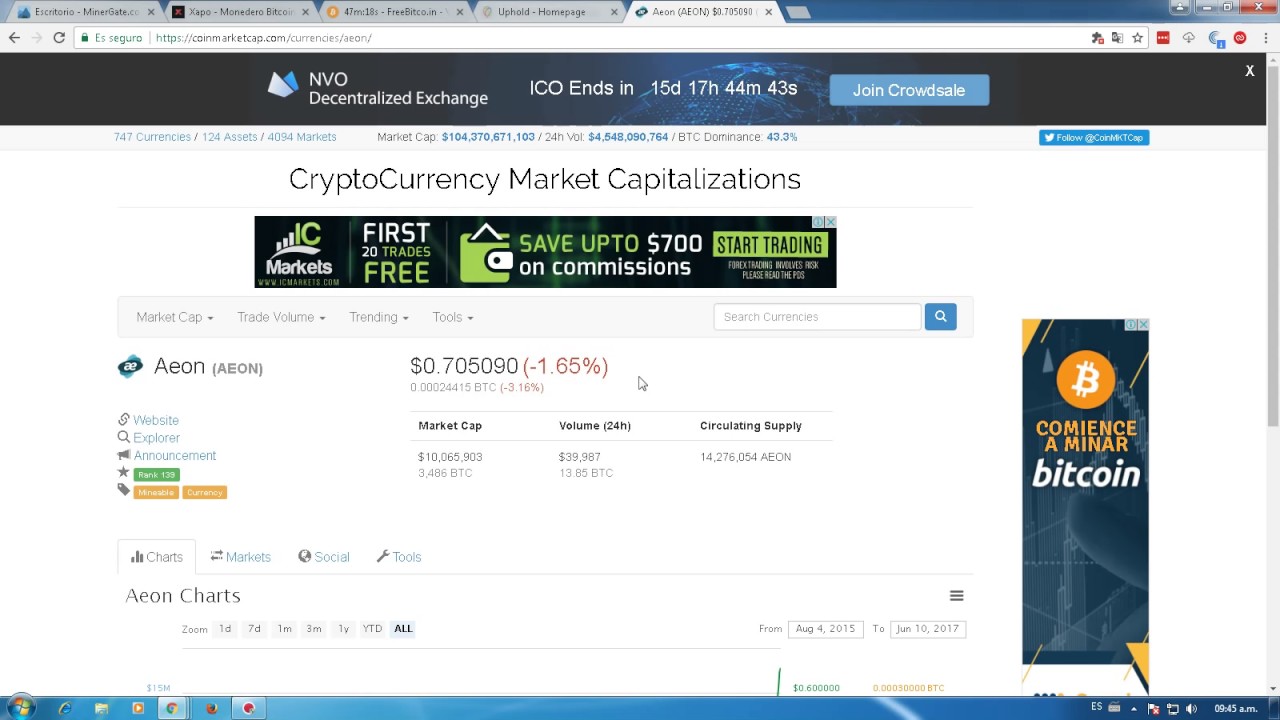The image size is (1280, 720).
Task: Click the Search Currencies input field
Action: [x=817, y=317]
